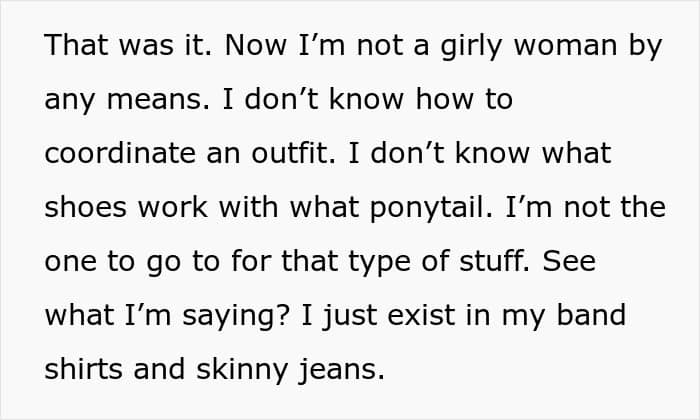700x420 pixels.
Task: Click the word "coordinate" in the text
Action: tap(120, 153)
